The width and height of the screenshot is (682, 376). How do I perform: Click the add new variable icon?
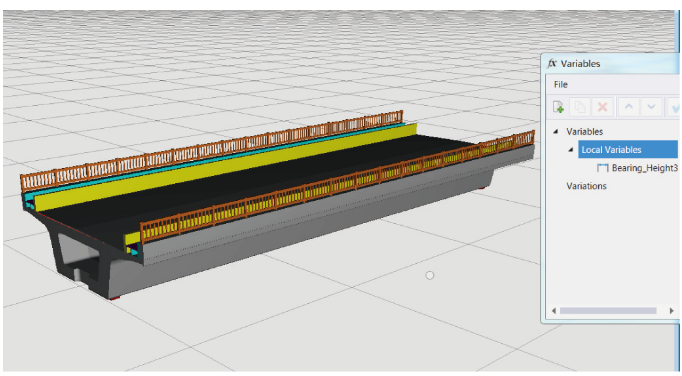point(558,107)
